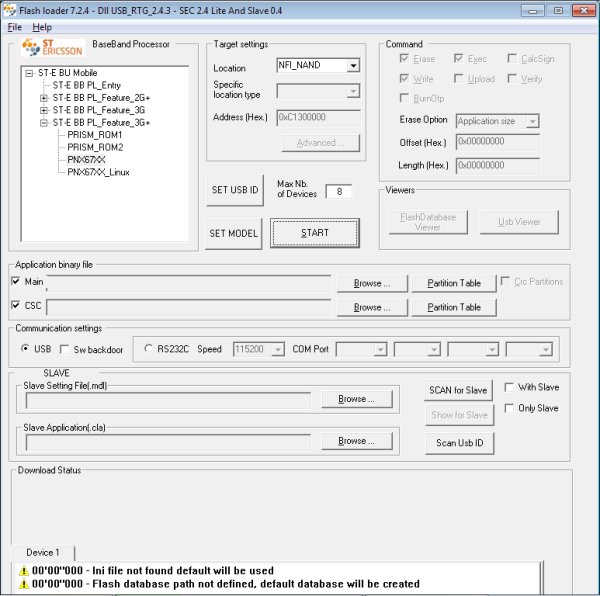The width and height of the screenshot is (600, 596).
Task: Select the ST-E BB PL_Entry tree item
Action: [86, 85]
